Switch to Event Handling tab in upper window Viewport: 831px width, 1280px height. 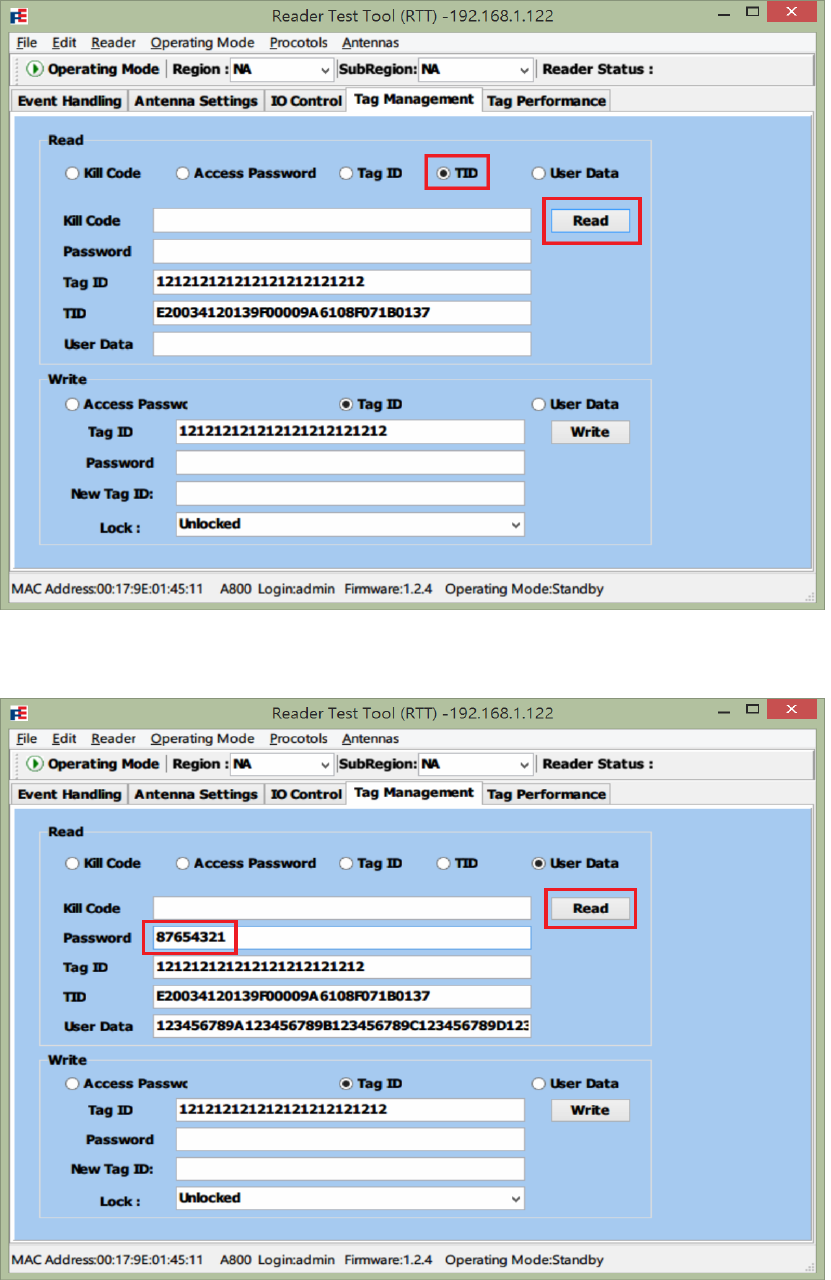[x=69, y=101]
